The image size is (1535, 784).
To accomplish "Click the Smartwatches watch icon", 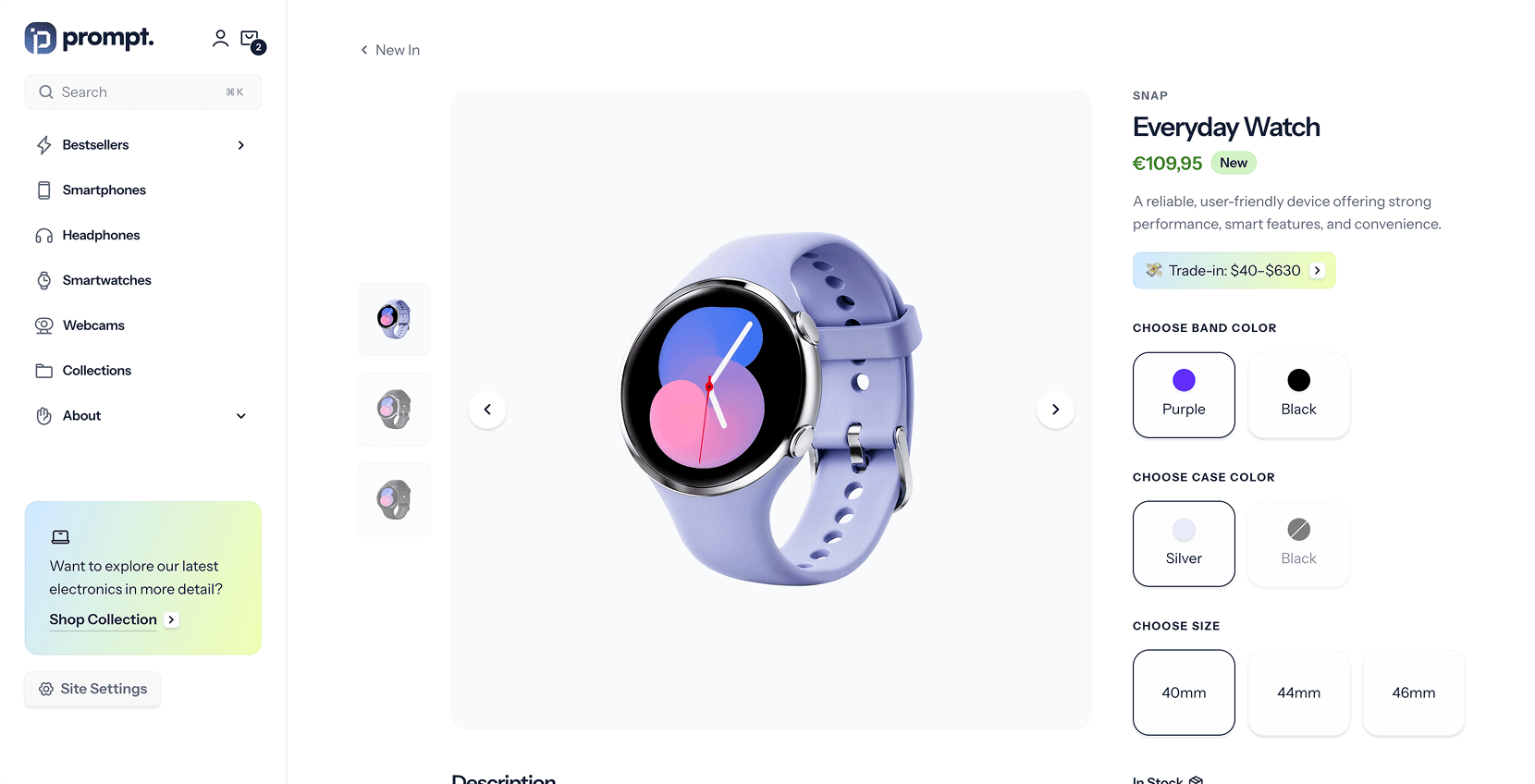I will (44, 280).
